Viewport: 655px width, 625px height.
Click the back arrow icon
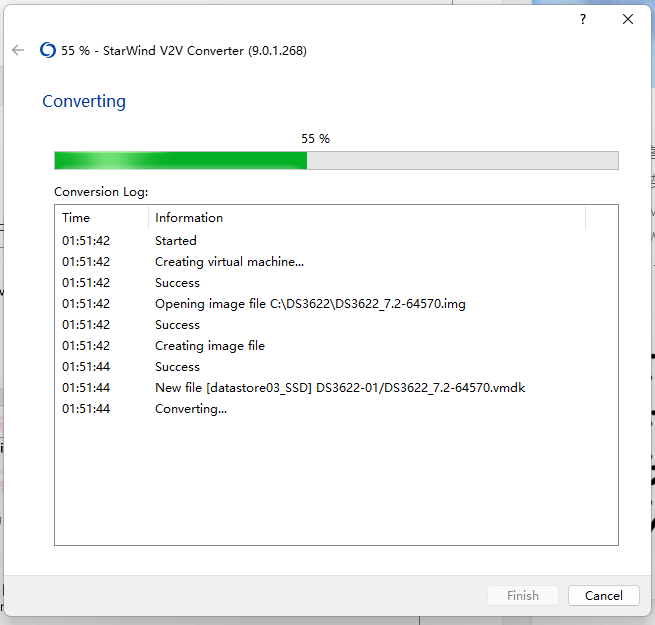pos(18,50)
